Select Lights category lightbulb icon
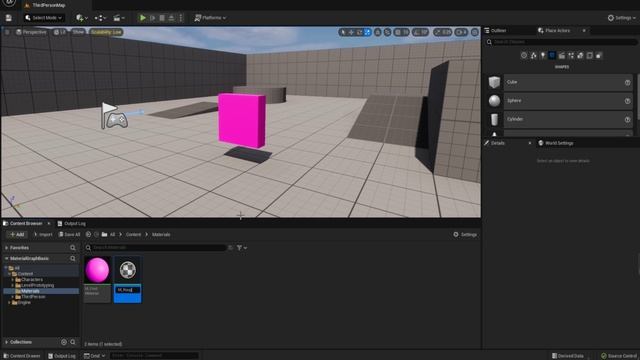This screenshot has height=360, width=640. 543,56
